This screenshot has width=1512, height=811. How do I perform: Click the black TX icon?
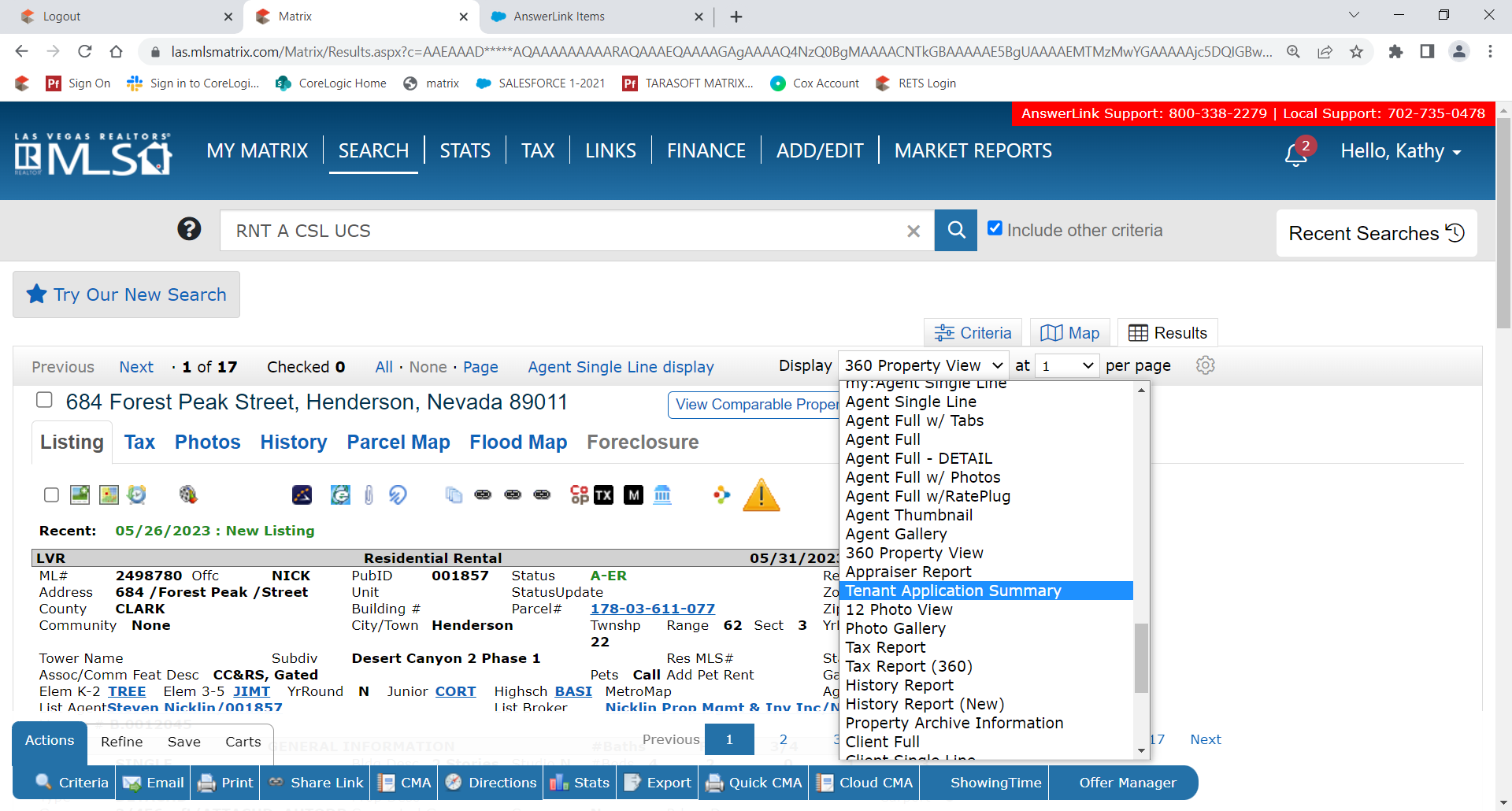603,494
